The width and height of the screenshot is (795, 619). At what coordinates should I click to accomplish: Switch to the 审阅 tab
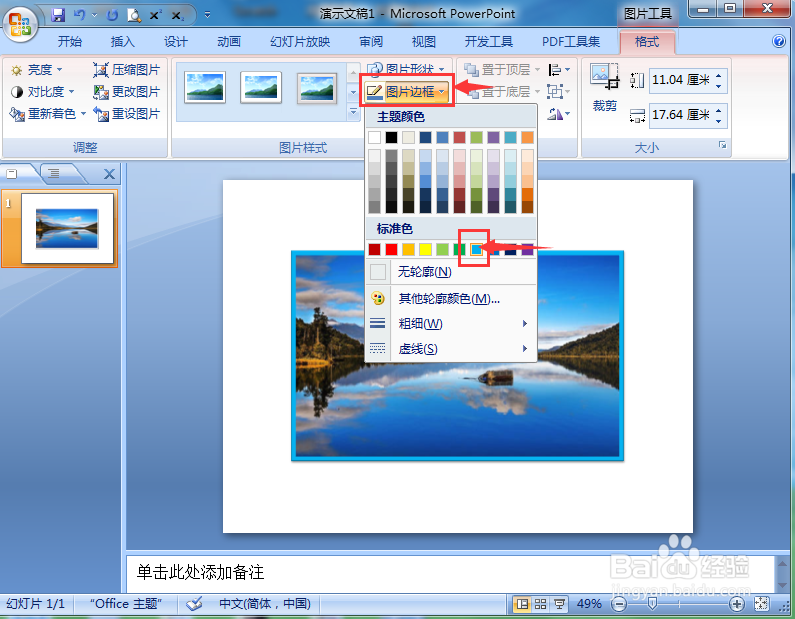click(x=371, y=42)
